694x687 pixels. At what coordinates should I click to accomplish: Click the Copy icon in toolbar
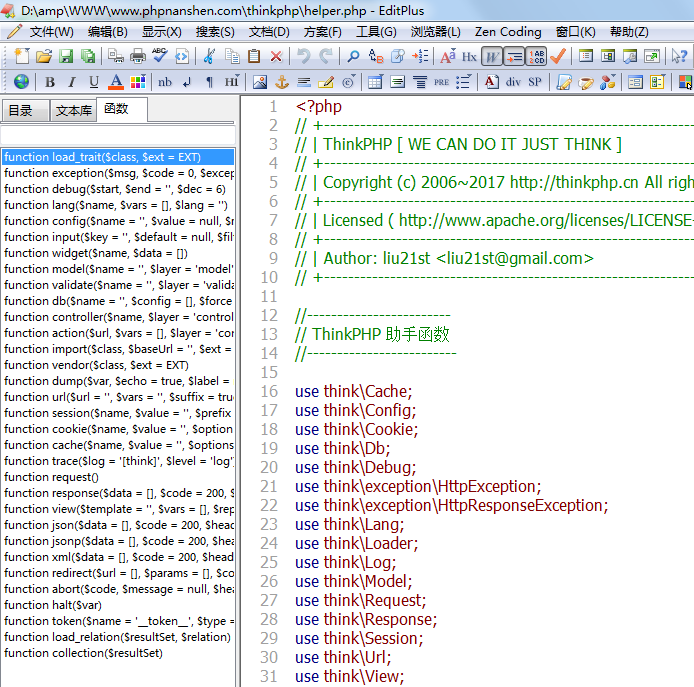[x=232, y=56]
